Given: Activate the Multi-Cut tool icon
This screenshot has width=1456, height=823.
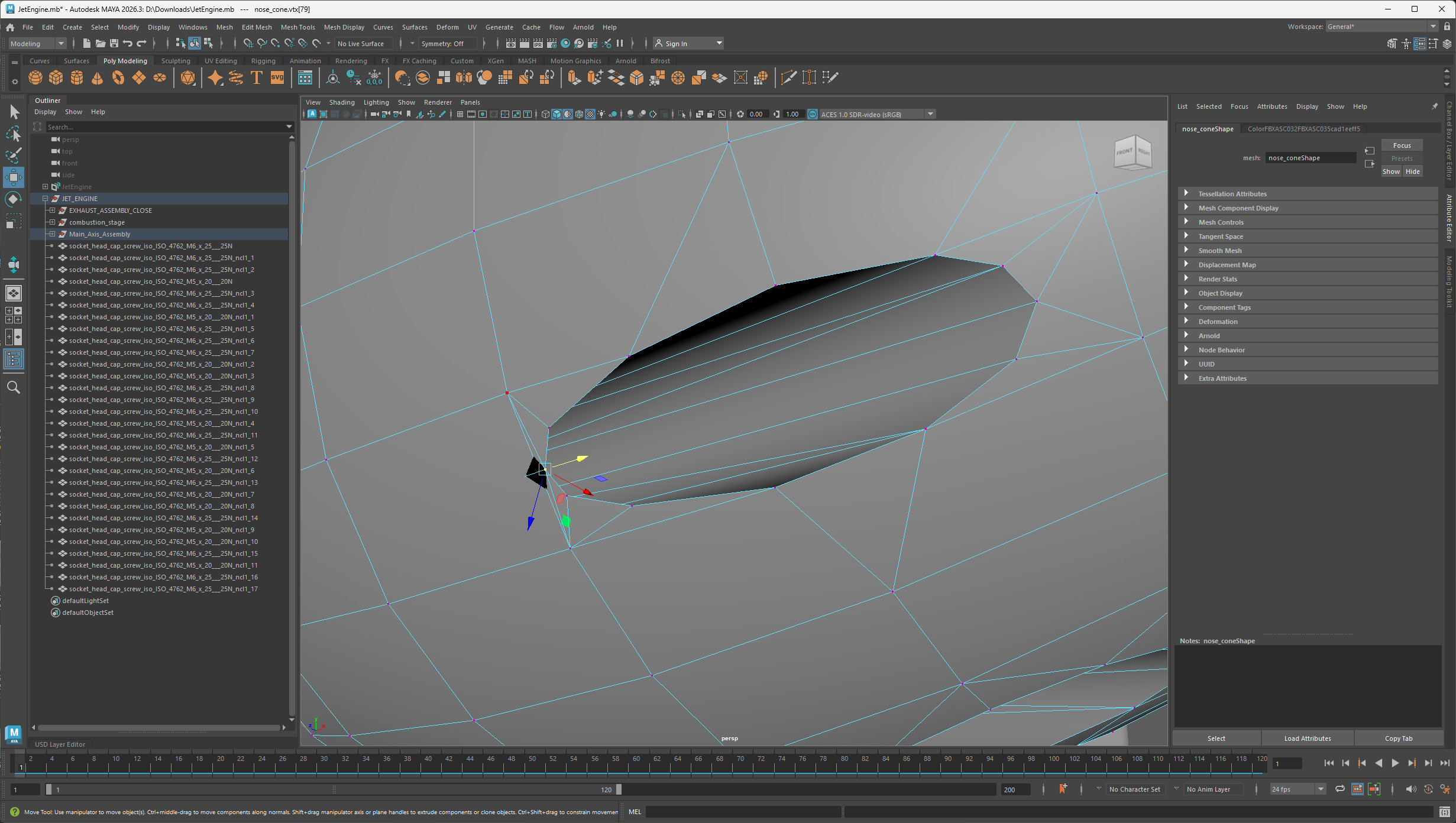Looking at the screenshot, I should coord(789,77).
